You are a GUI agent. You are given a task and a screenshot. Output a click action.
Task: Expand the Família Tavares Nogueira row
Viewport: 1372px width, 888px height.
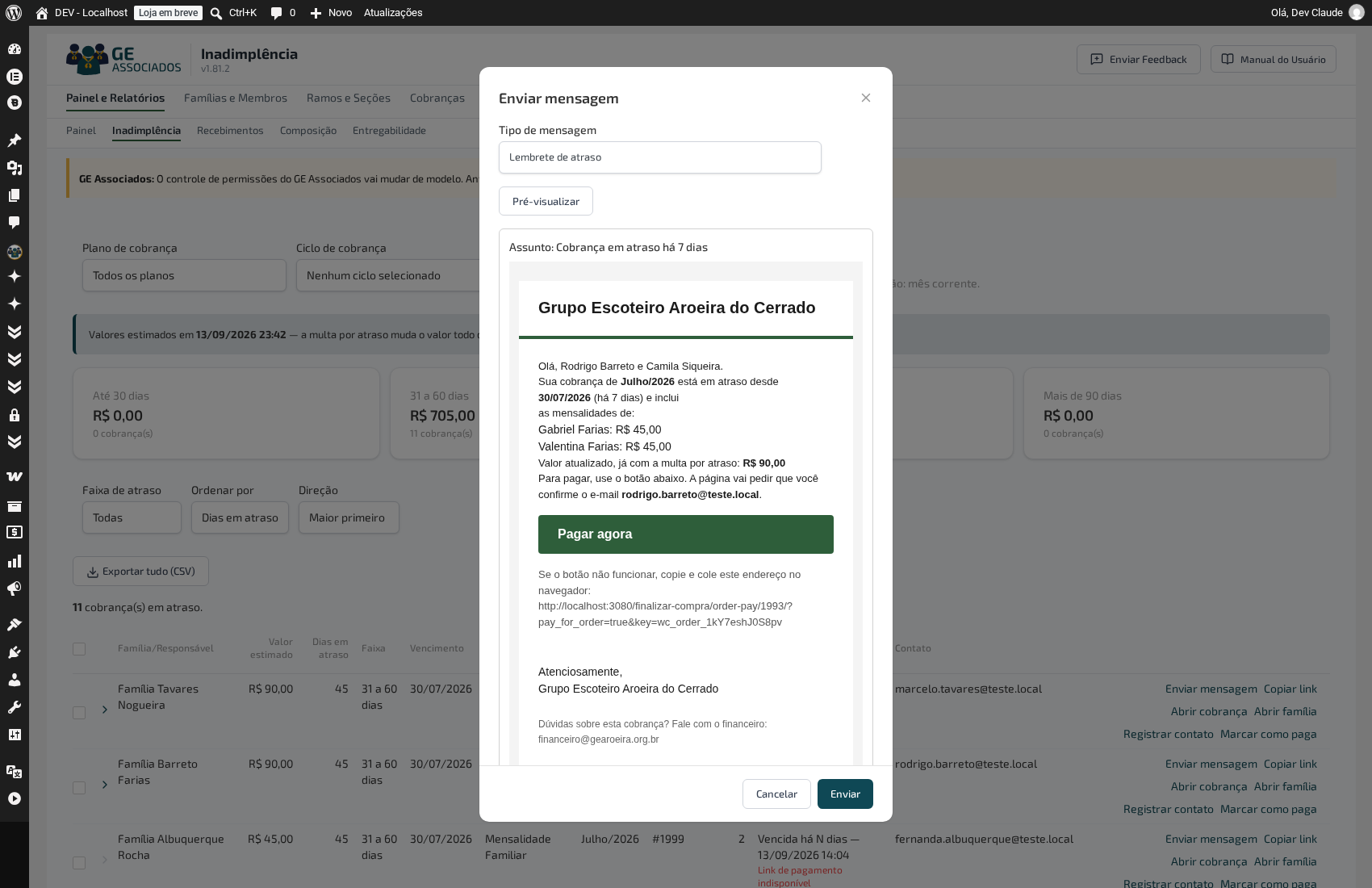tap(105, 710)
